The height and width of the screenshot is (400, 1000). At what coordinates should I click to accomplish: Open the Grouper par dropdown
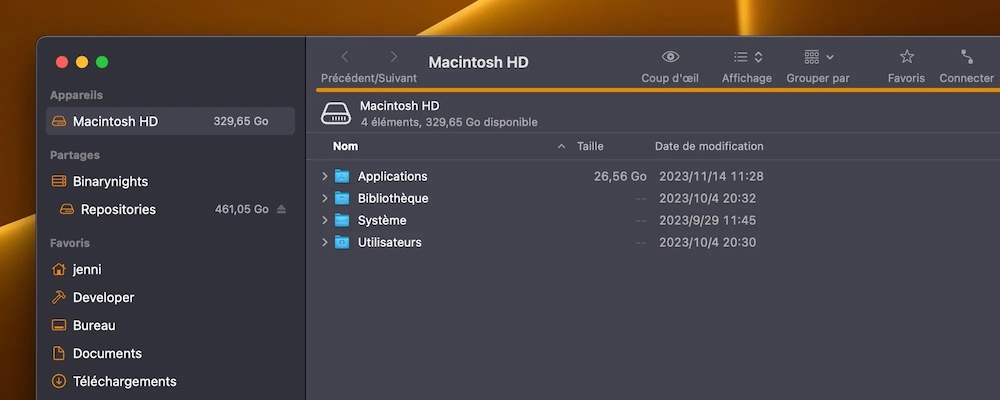(x=818, y=57)
